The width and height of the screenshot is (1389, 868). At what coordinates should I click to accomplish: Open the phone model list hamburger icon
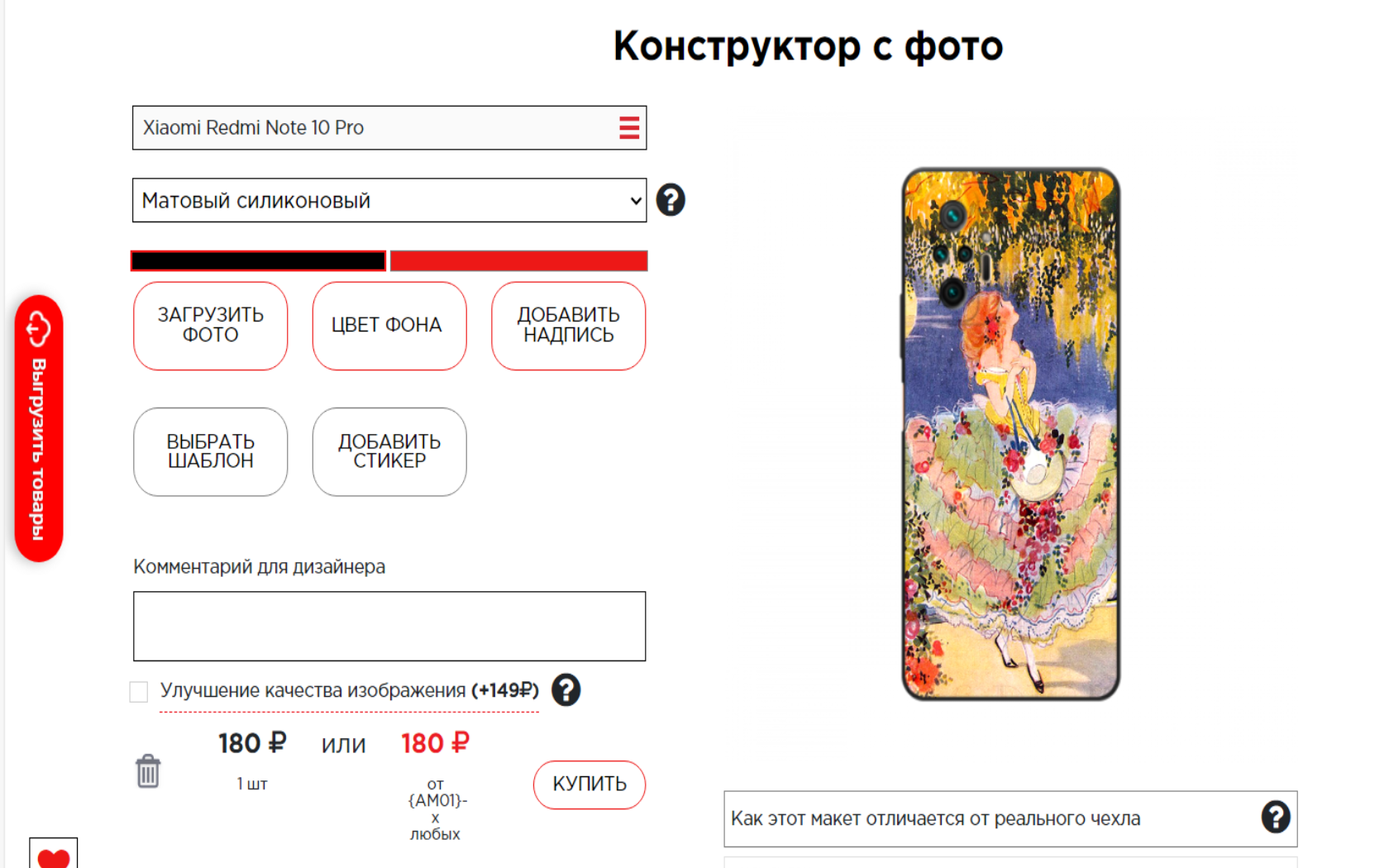click(629, 128)
